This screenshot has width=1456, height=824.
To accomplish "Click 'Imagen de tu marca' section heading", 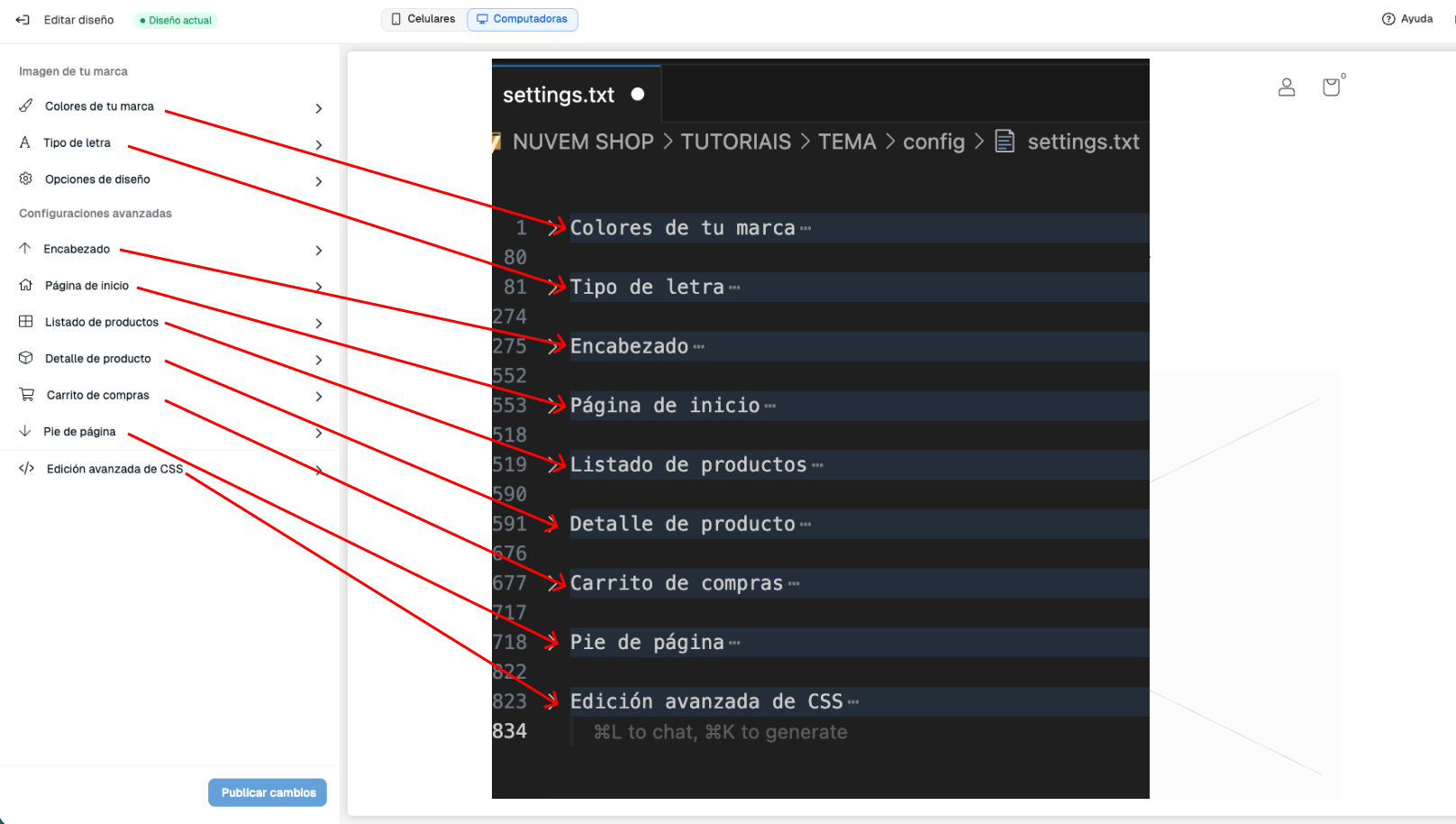I will 73,71.
